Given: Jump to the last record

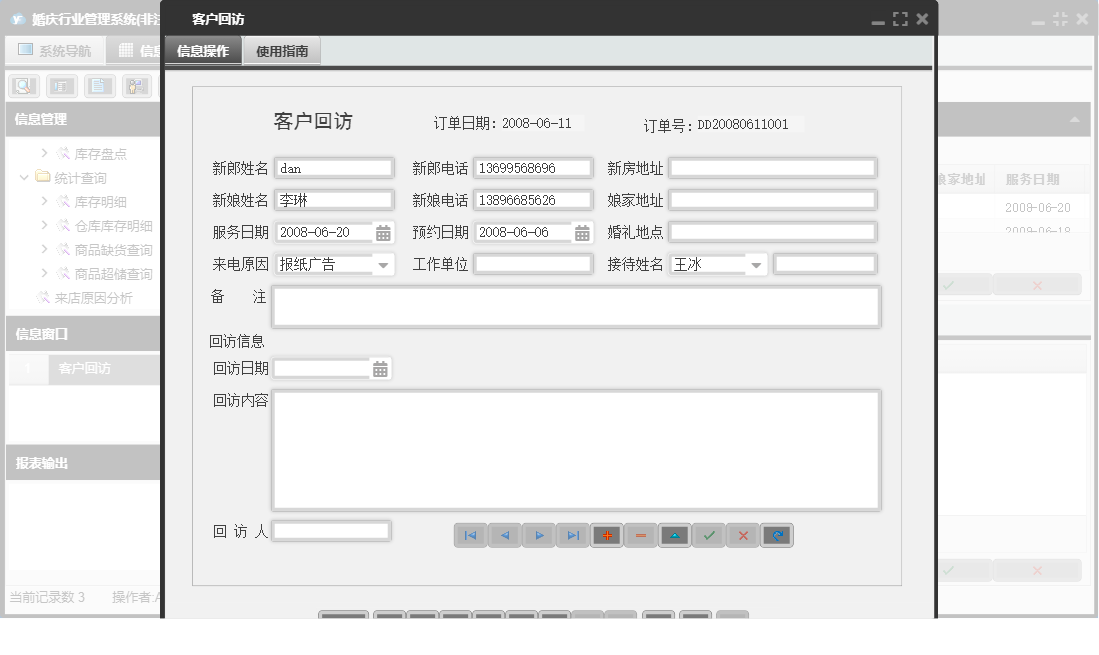Looking at the screenshot, I should click(573, 535).
